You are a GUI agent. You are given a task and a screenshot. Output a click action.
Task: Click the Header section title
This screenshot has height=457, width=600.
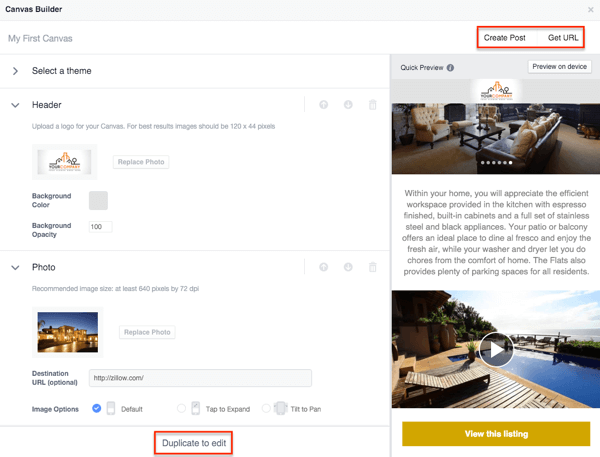pos(47,105)
